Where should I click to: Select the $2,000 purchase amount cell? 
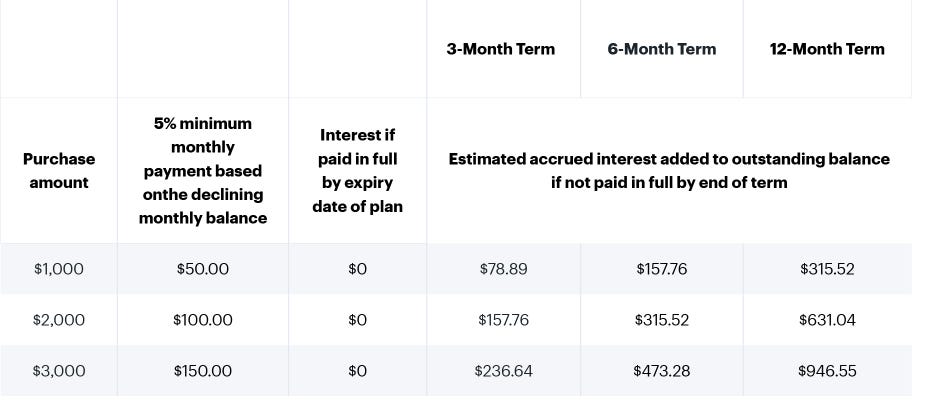click(59, 319)
